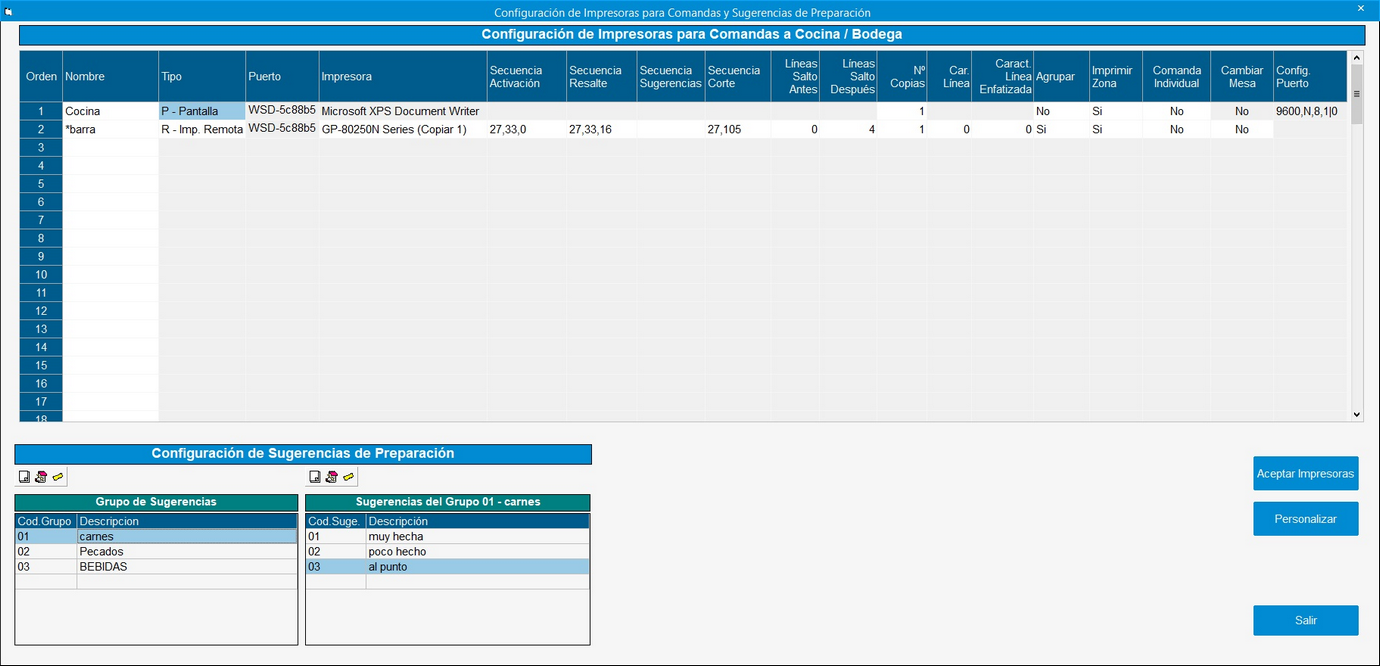Screen dimensions: 1380x666
Task: Click the Nombre cell of the *barra row
Action: click(x=110, y=130)
